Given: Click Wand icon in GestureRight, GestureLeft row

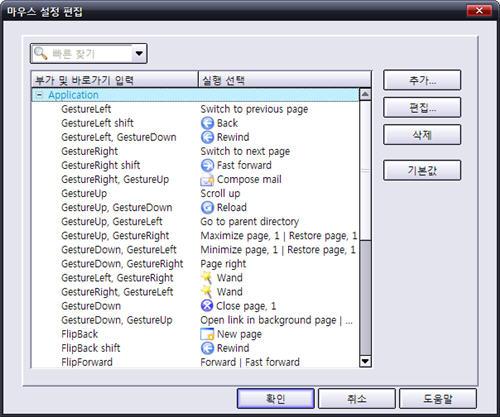Looking at the screenshot, I should click(x=207, y=292).
